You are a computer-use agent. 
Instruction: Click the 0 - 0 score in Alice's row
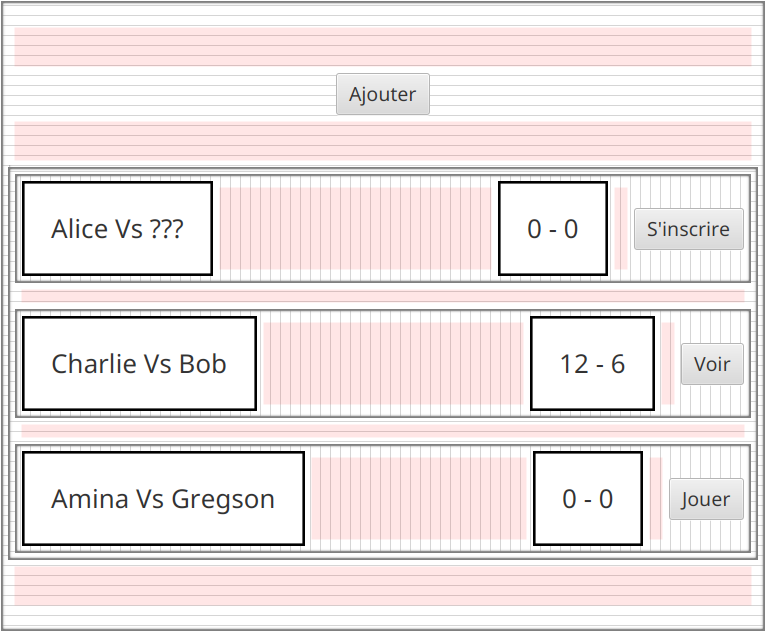tap(553, 229)
